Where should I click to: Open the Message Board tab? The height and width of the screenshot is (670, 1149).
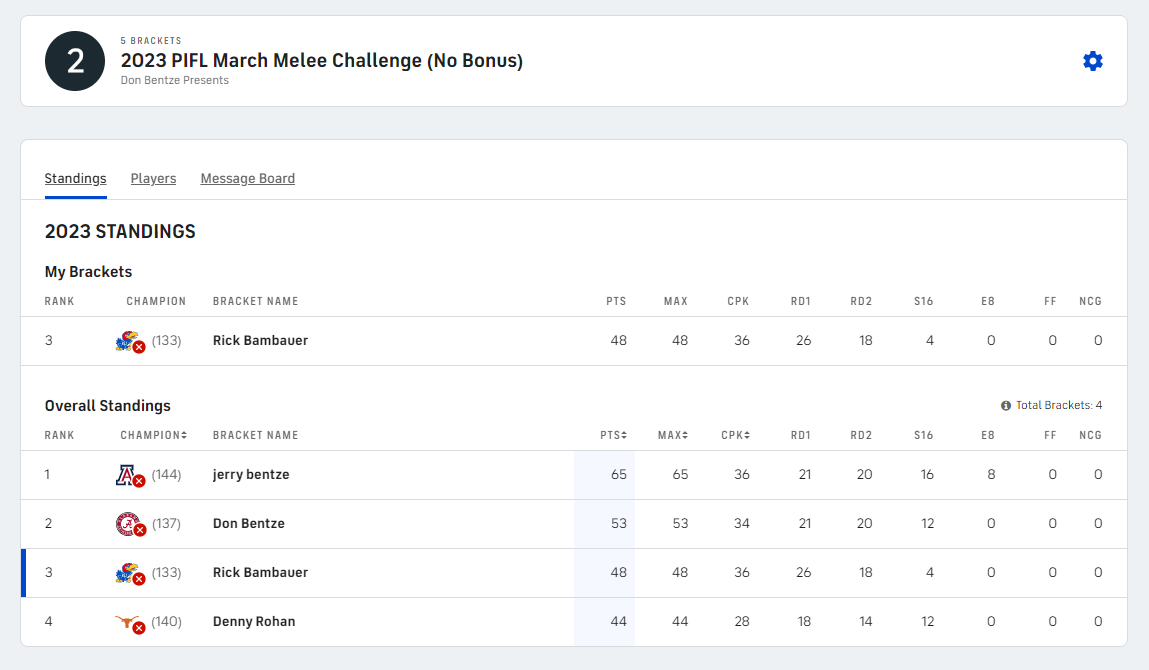click(x=247, y=179)
